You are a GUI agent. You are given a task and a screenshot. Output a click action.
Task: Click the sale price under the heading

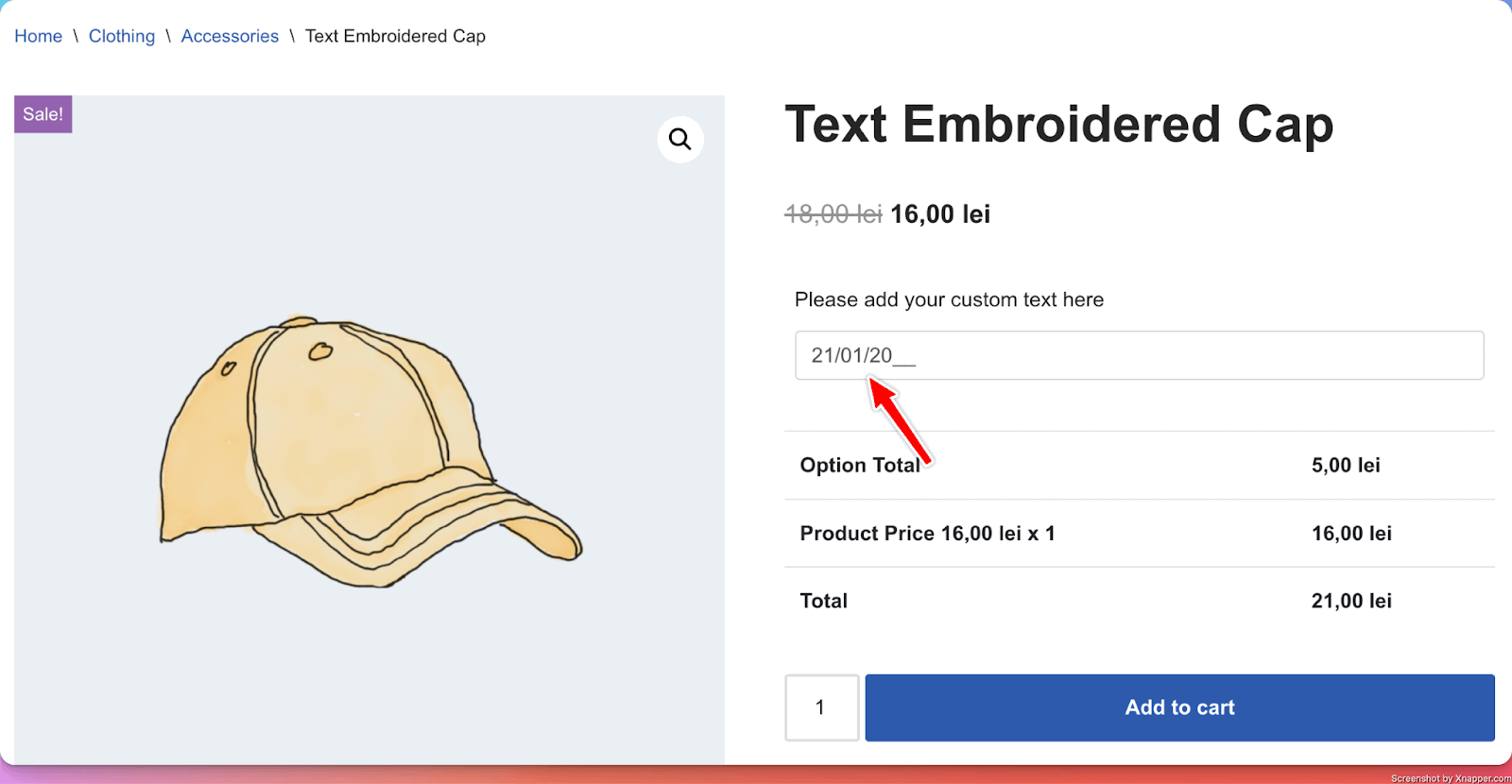(x=940, y=214)
